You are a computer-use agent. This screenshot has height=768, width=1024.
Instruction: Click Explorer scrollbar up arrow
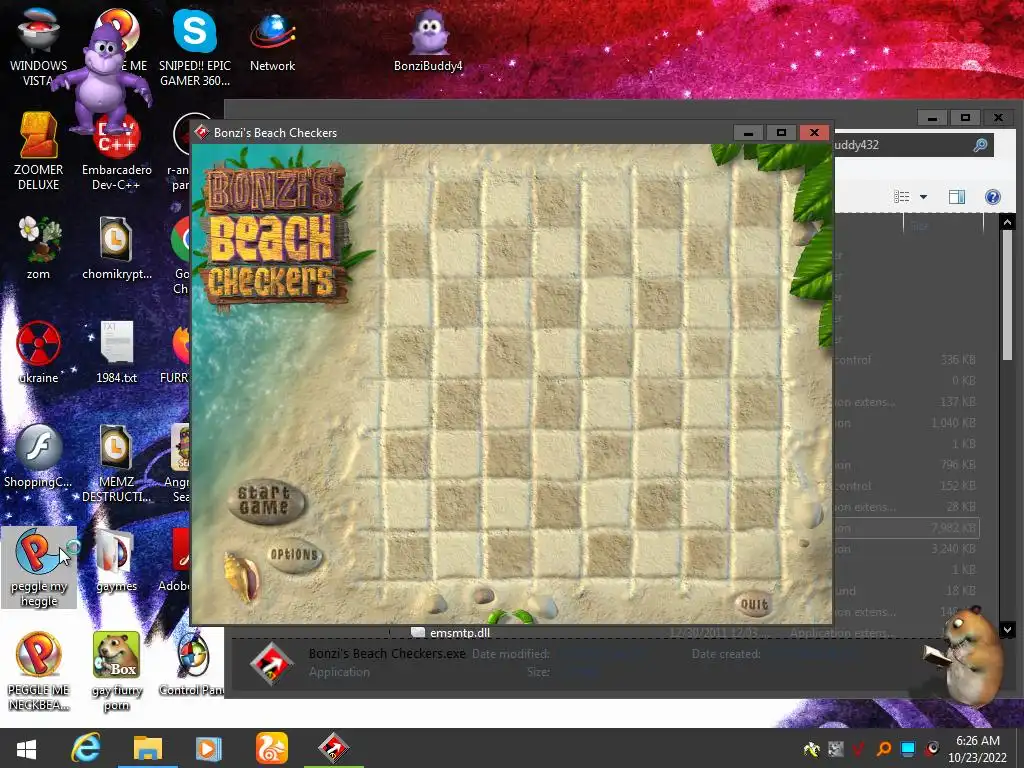coord(1007,223)
